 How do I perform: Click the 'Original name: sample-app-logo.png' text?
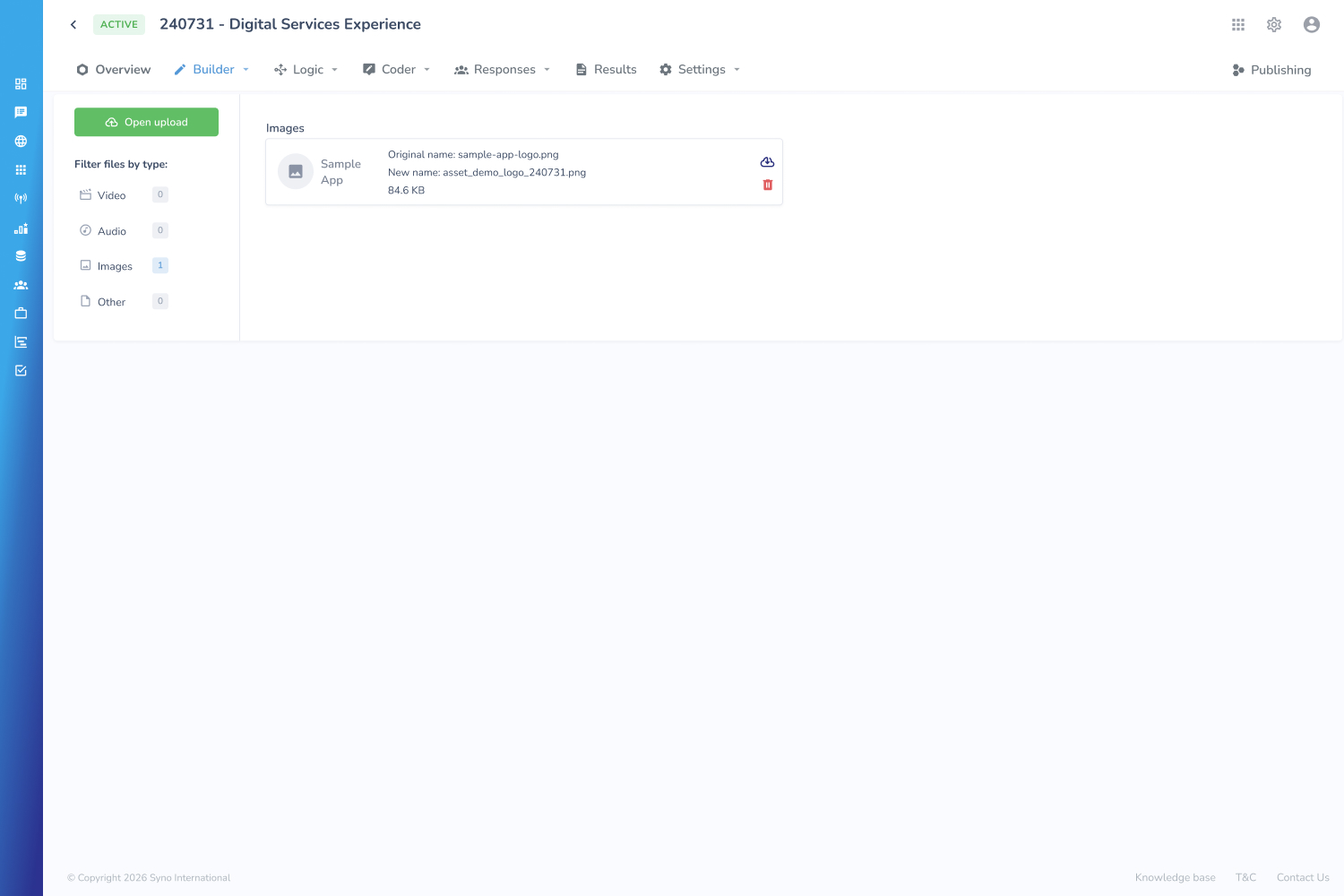(x=473, y=155)
